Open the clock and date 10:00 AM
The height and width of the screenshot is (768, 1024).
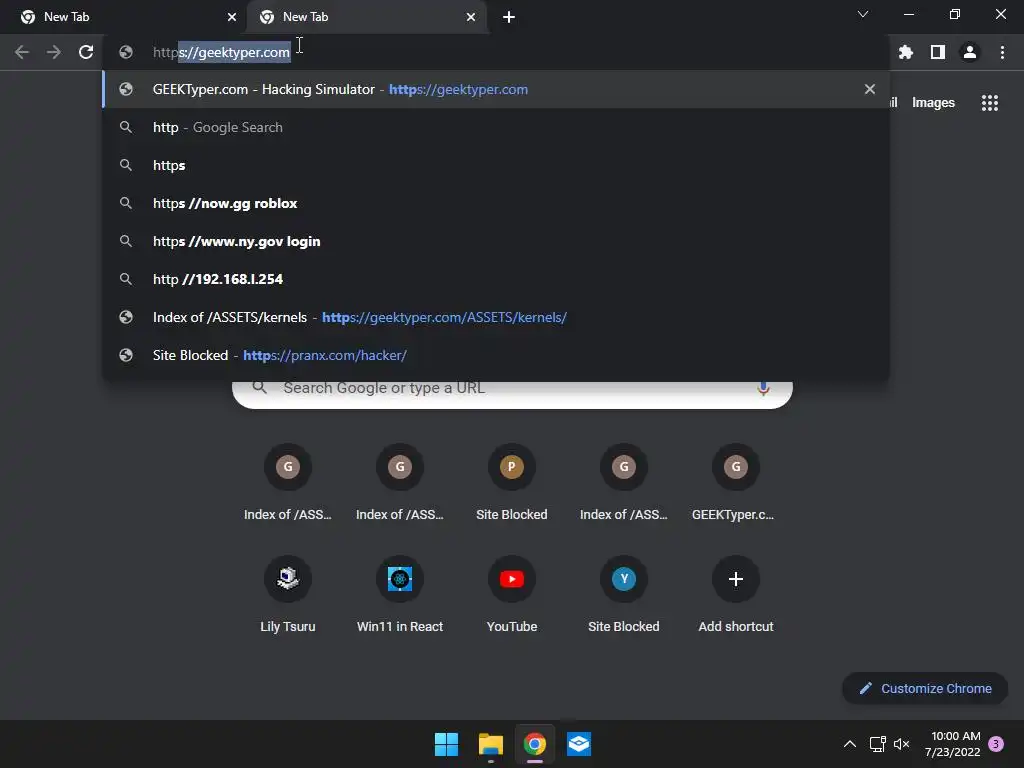pos(953,744)
